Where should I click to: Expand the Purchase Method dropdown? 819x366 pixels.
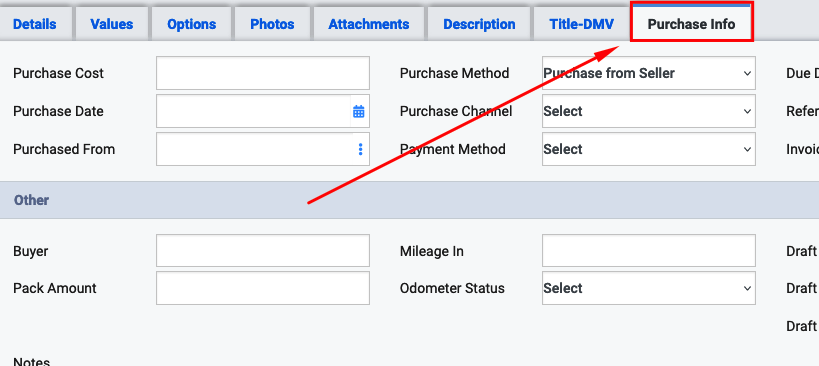(649, 73)
